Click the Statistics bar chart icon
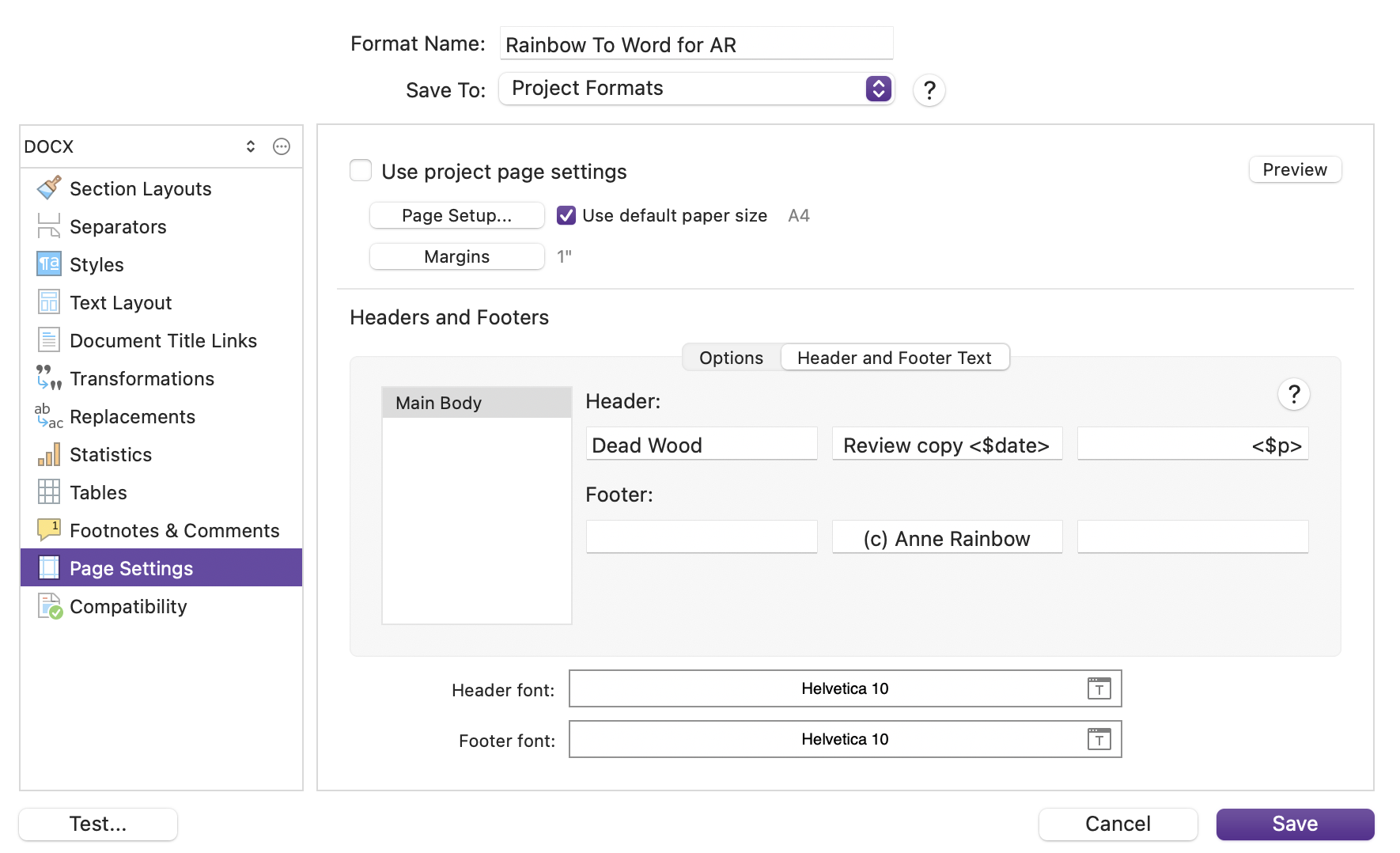The image size is (1400, 853). point(48,454)
